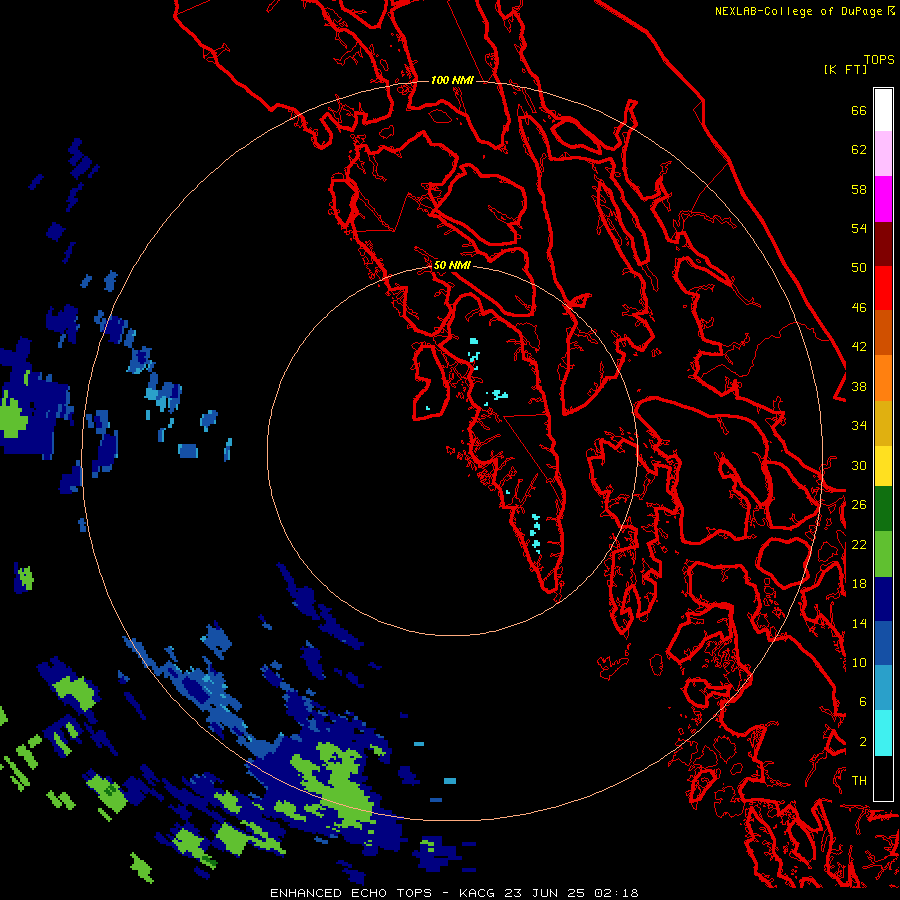Click the 02:18 timestamp
The height and width of the screenshot is (900, 900).
click(616, 893)
